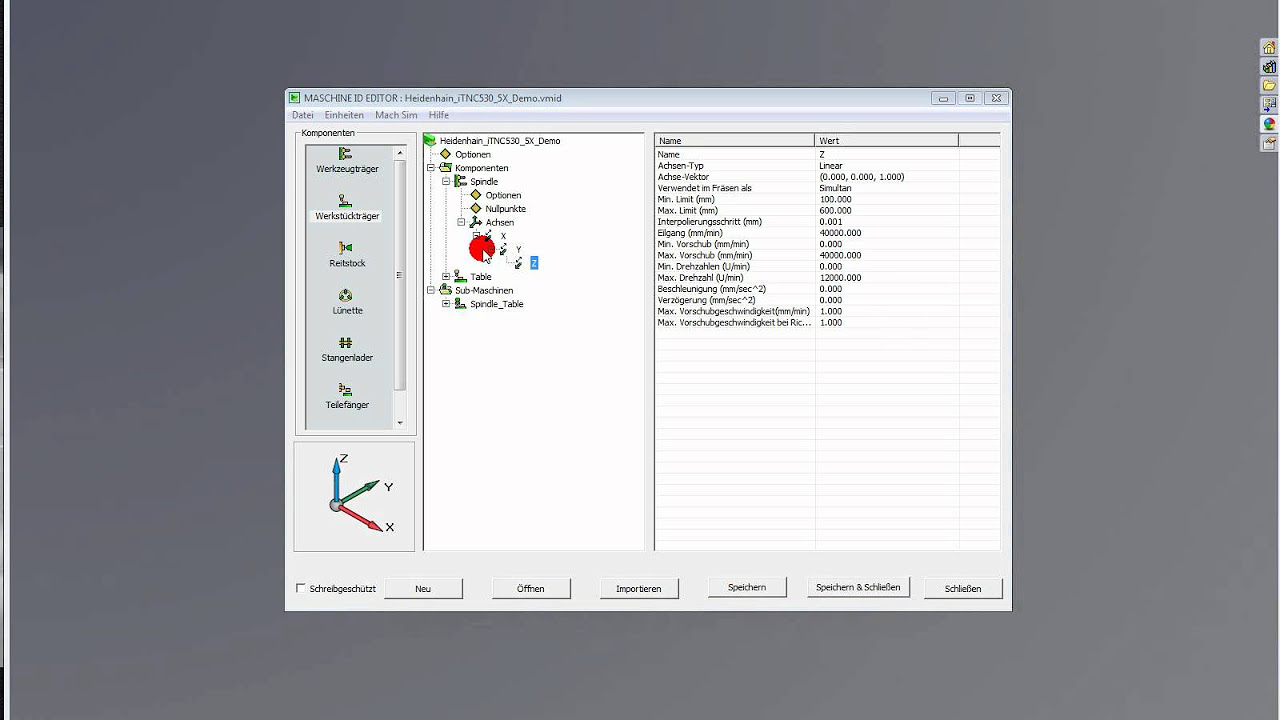Click the Z axis arrow icon in tree

point(519,263)
